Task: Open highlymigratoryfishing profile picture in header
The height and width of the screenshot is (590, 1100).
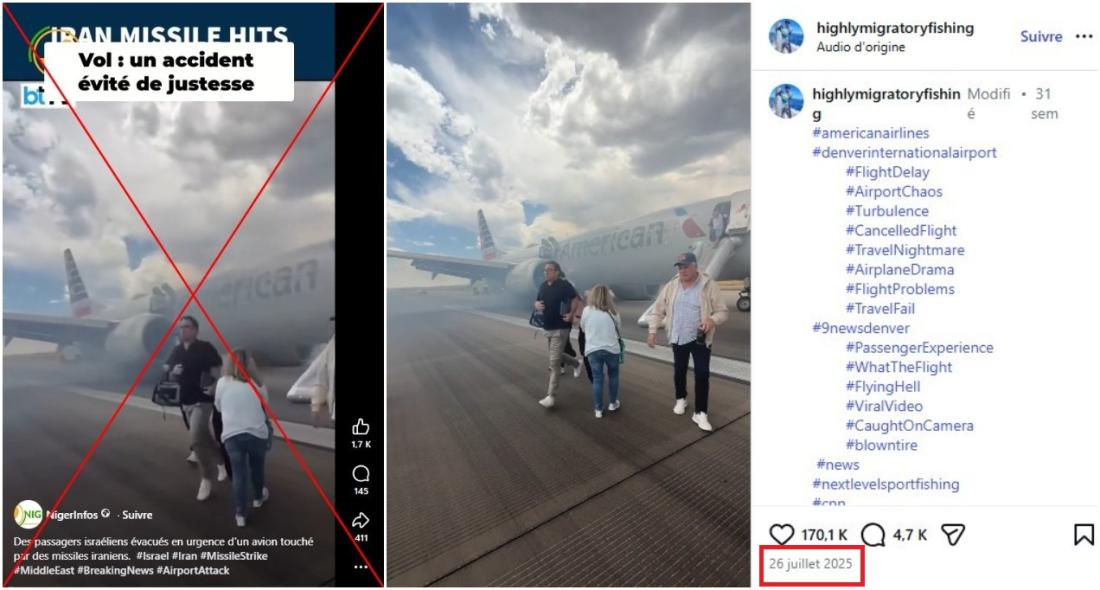Action: click(x=786, y=36)
